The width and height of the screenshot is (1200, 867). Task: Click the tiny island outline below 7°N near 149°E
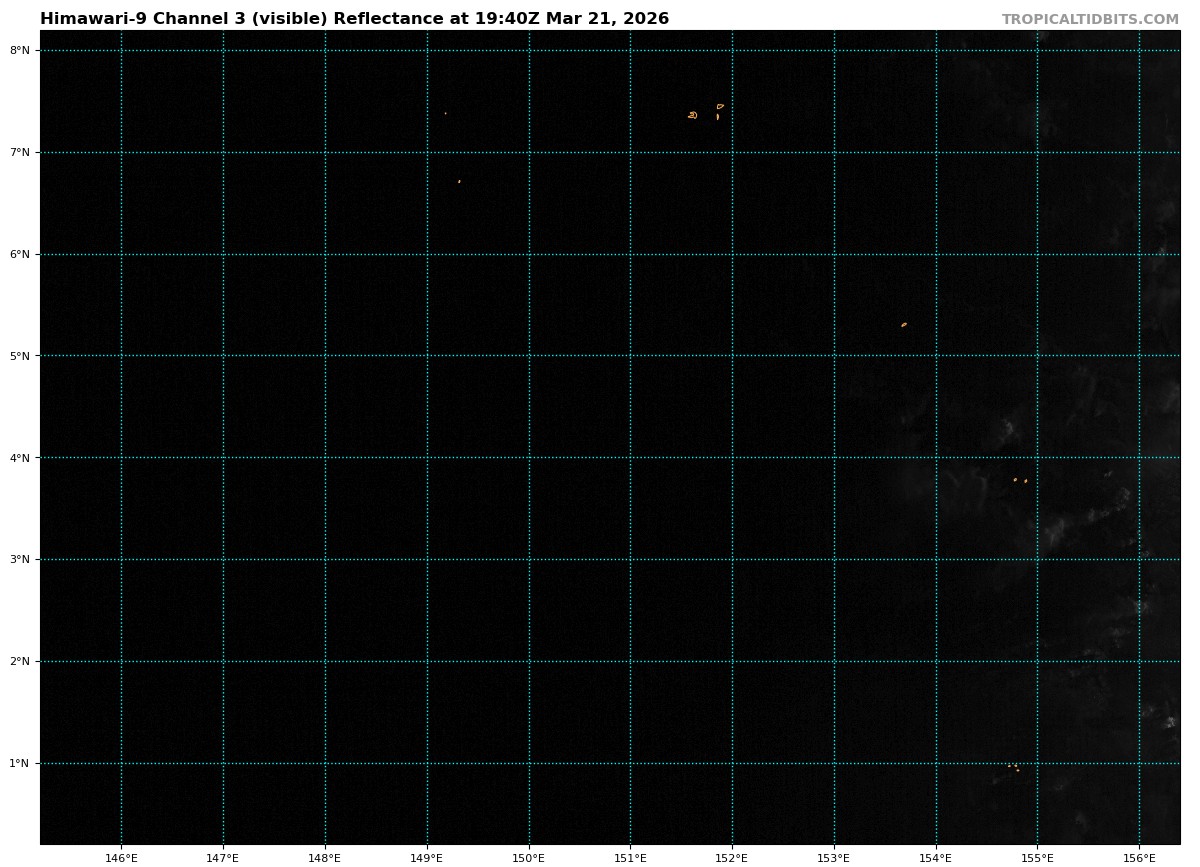pos(459,181)
